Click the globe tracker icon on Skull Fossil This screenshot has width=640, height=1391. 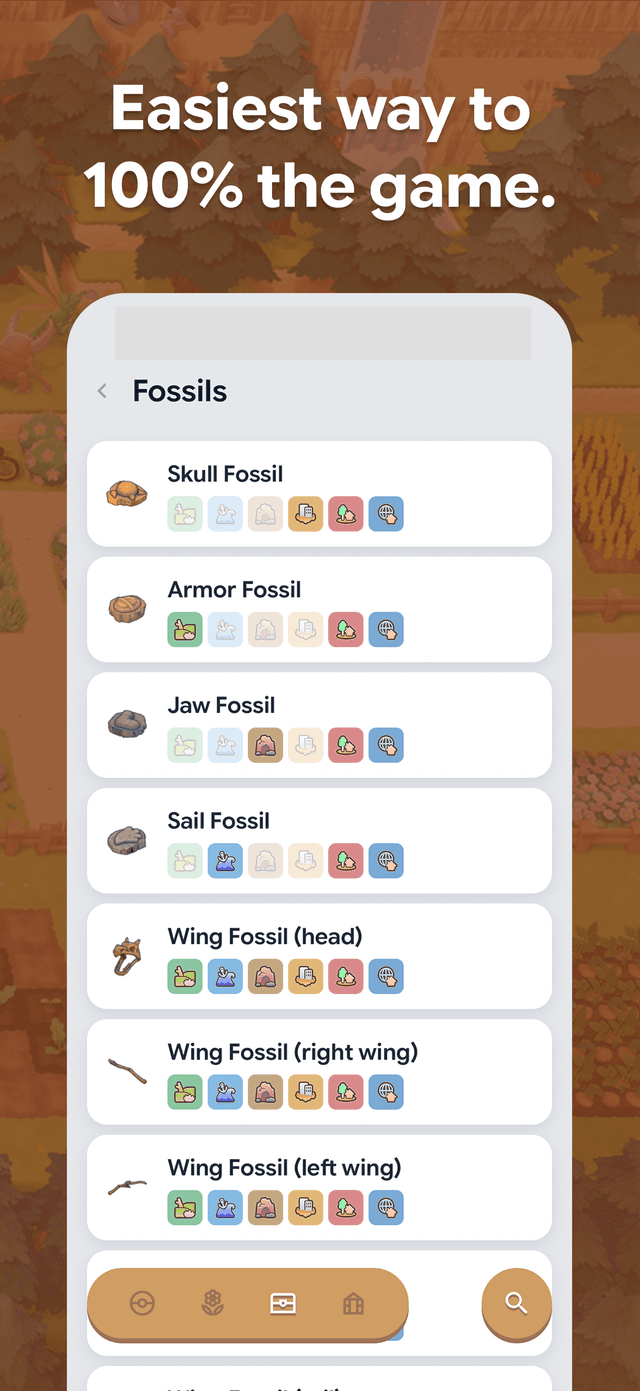pyautogui.click(x=387, y=513)
